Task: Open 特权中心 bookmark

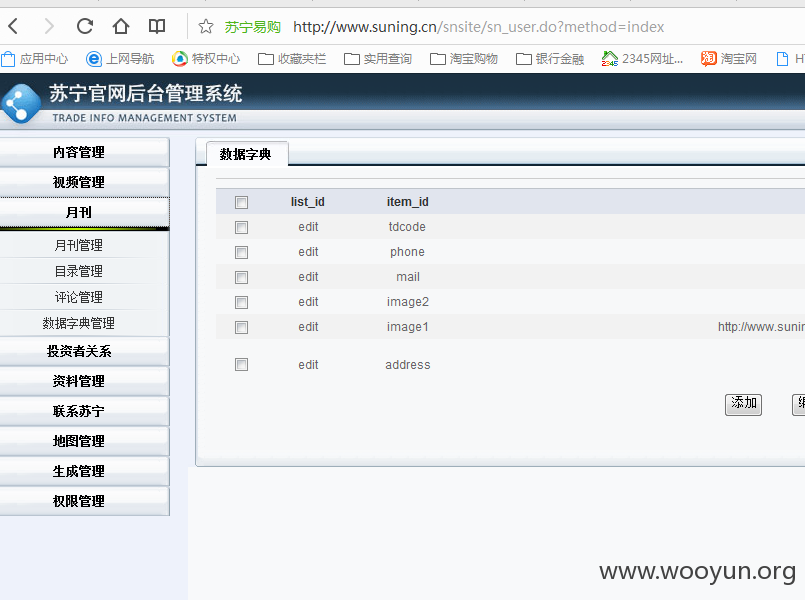Action: tap(206, 59)
